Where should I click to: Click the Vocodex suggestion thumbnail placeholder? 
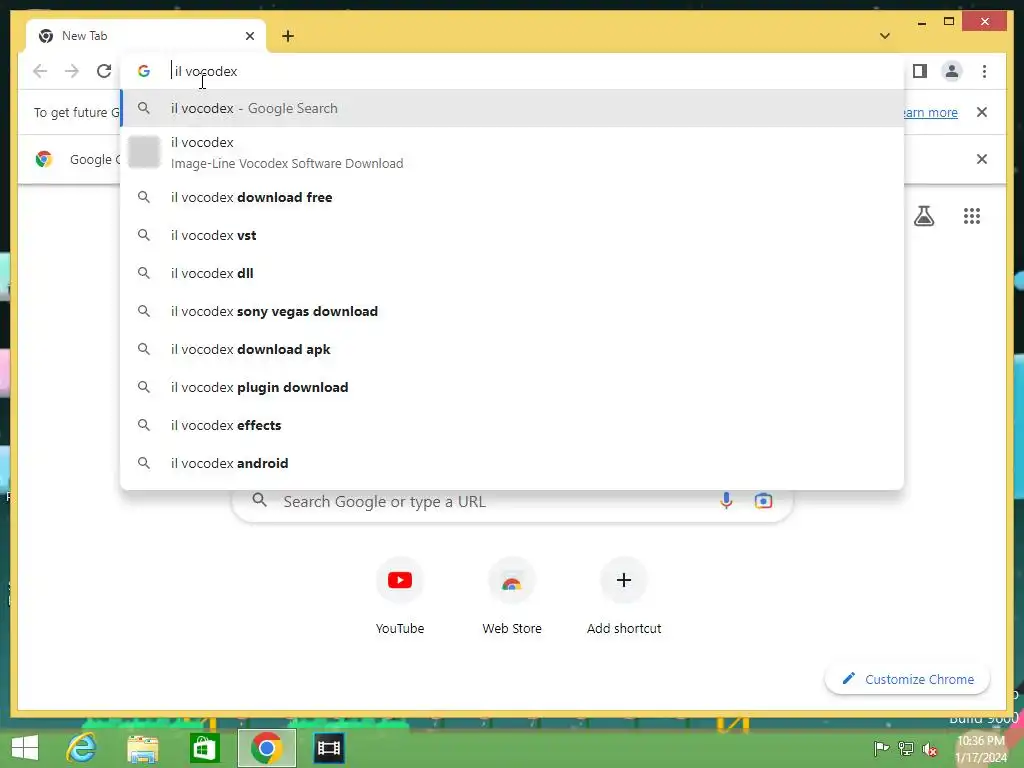coord(144,152)
